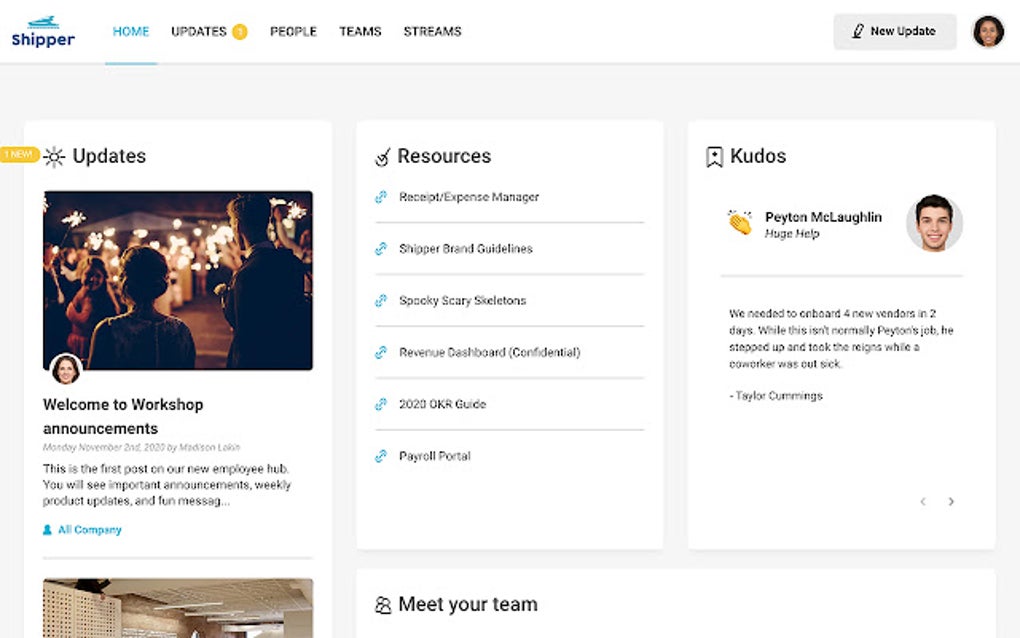
Task: Click the Shipper logo
Action: [43, 32]
